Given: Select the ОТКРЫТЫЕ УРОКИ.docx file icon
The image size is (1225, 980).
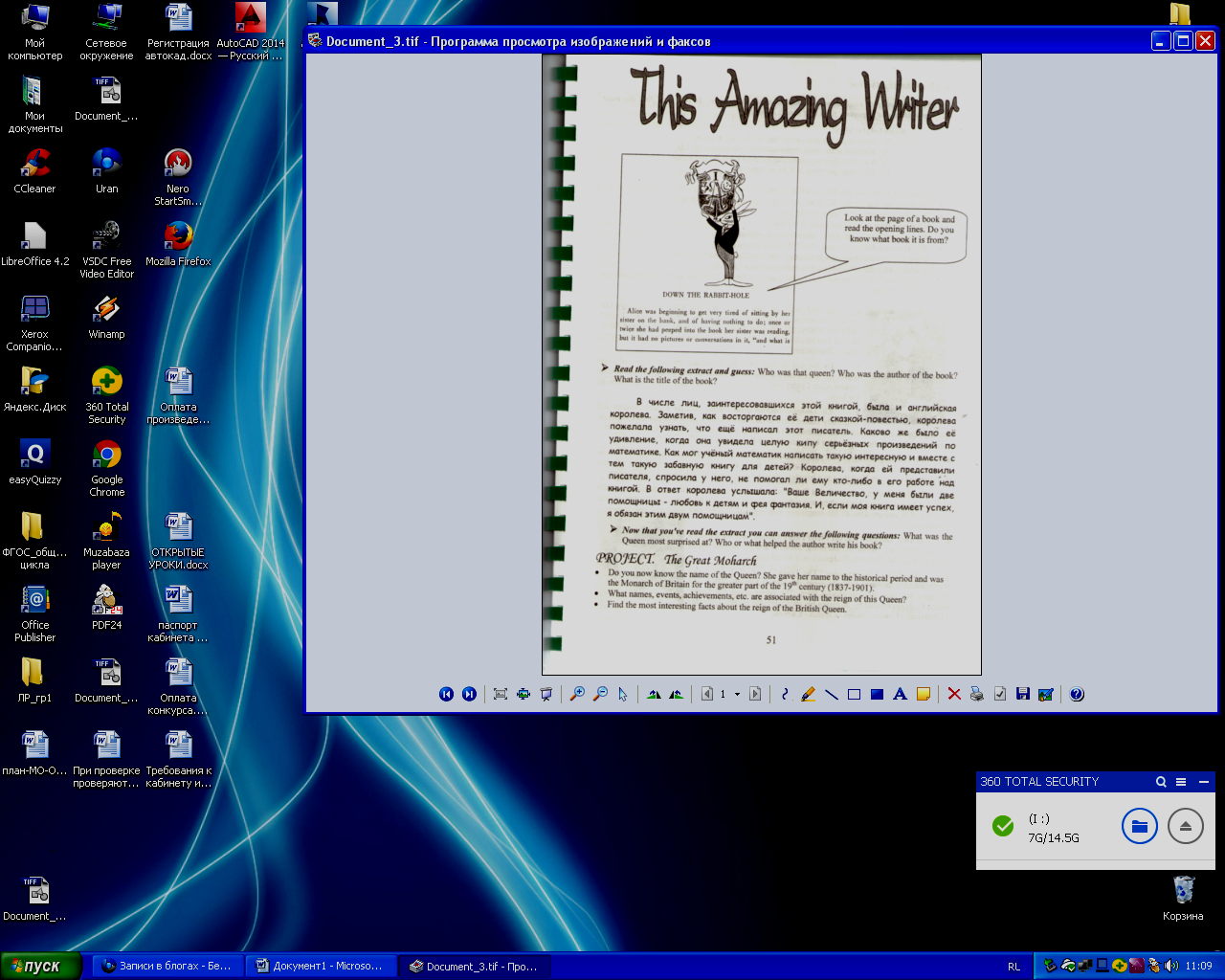Looking at the screenshot, I should (178, 542).
